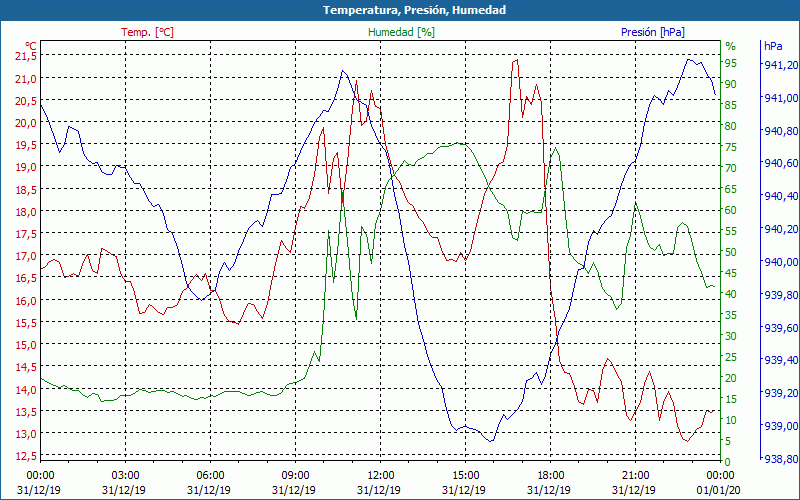Click '14,0' on the temperature axis
This screenshot has width=800, height=500.
[x=27, y=389]
